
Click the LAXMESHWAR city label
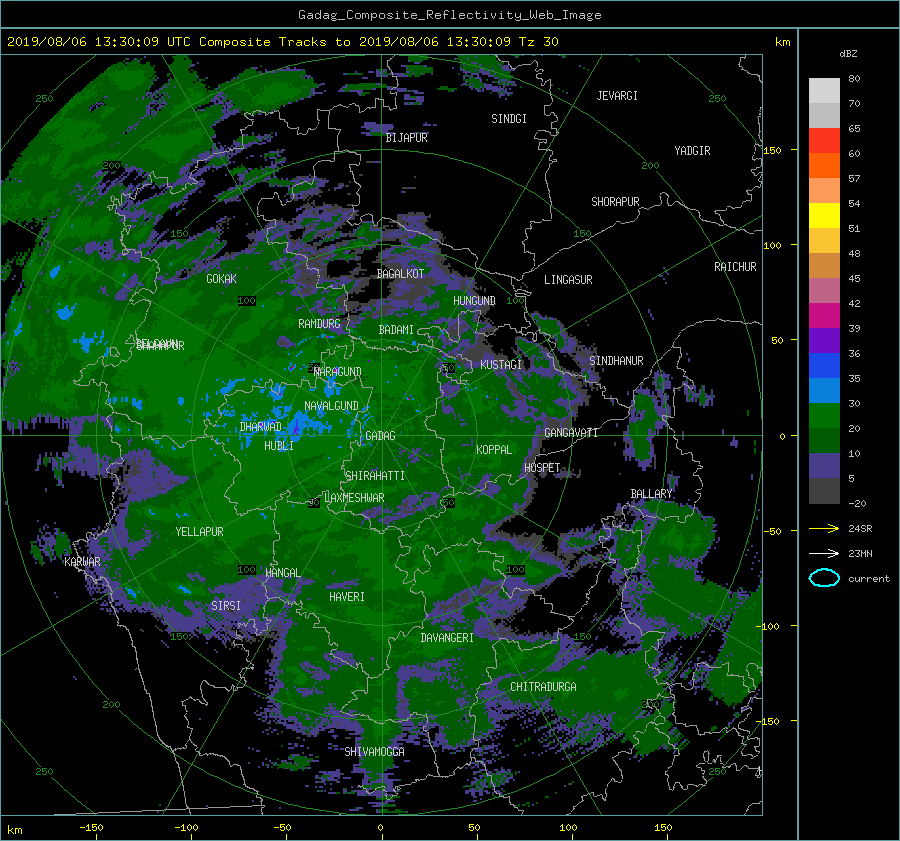pos(354,498)
